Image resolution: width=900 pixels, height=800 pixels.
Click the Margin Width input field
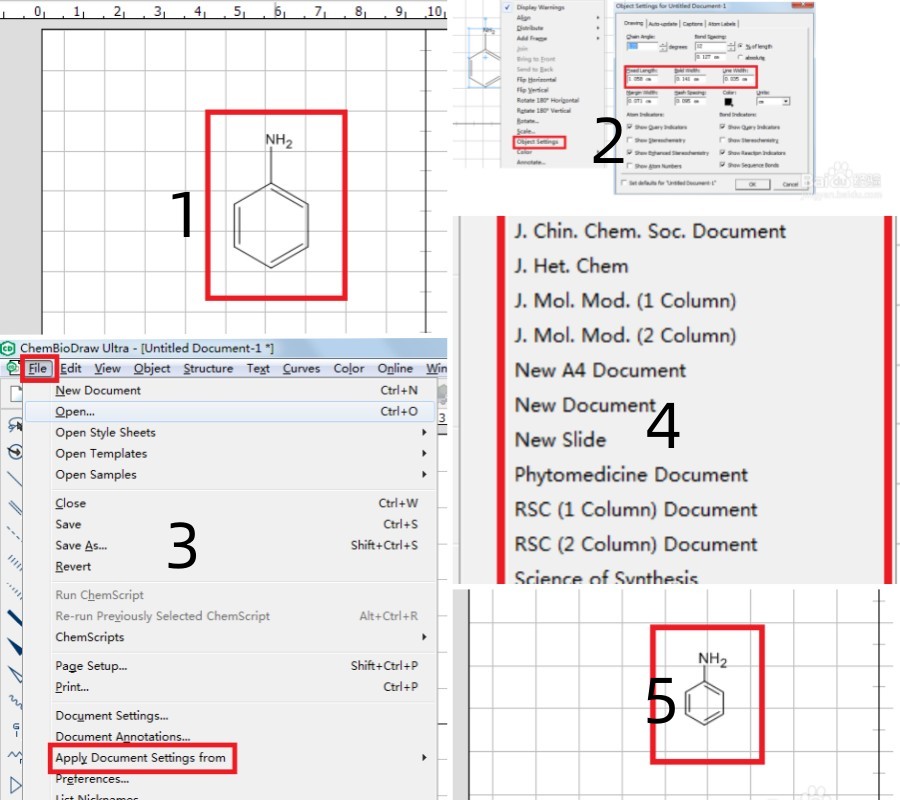point(642,101)
